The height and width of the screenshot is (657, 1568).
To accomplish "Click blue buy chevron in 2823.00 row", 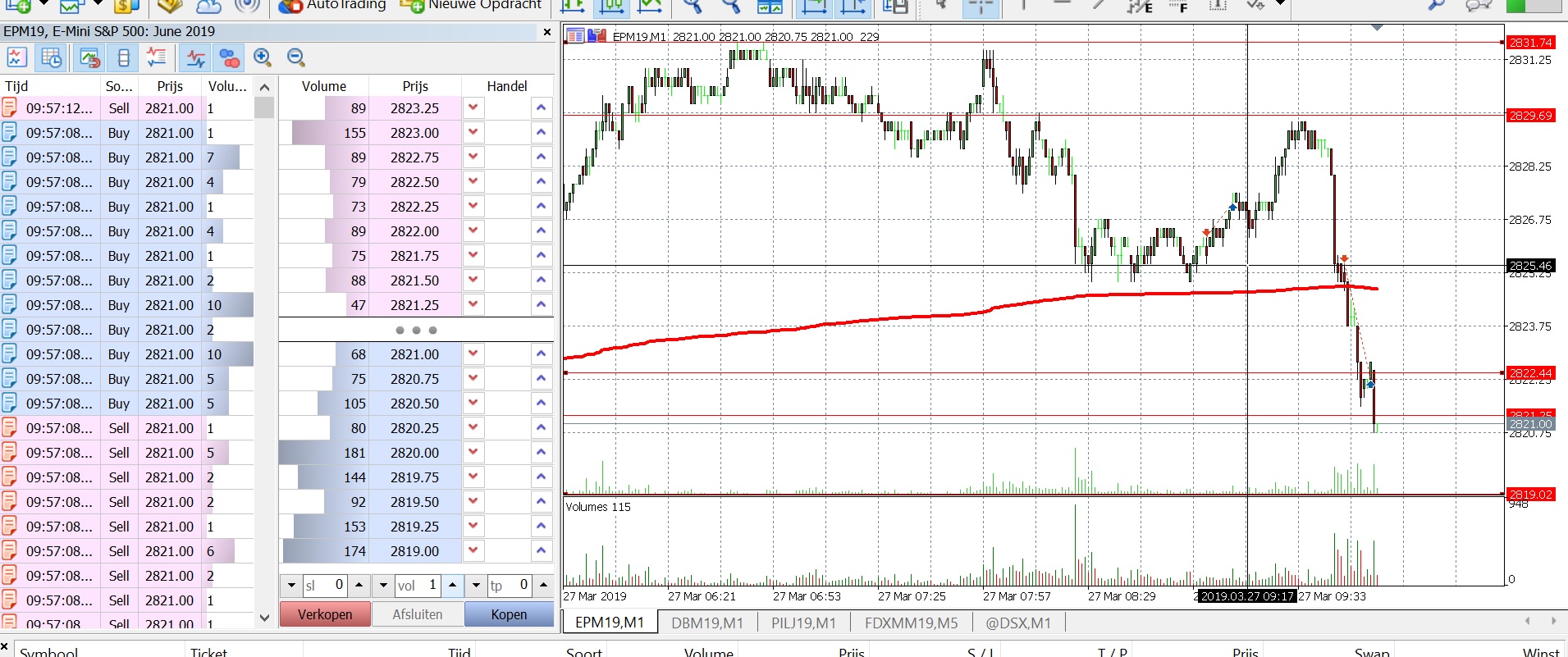I will [541, 132].
